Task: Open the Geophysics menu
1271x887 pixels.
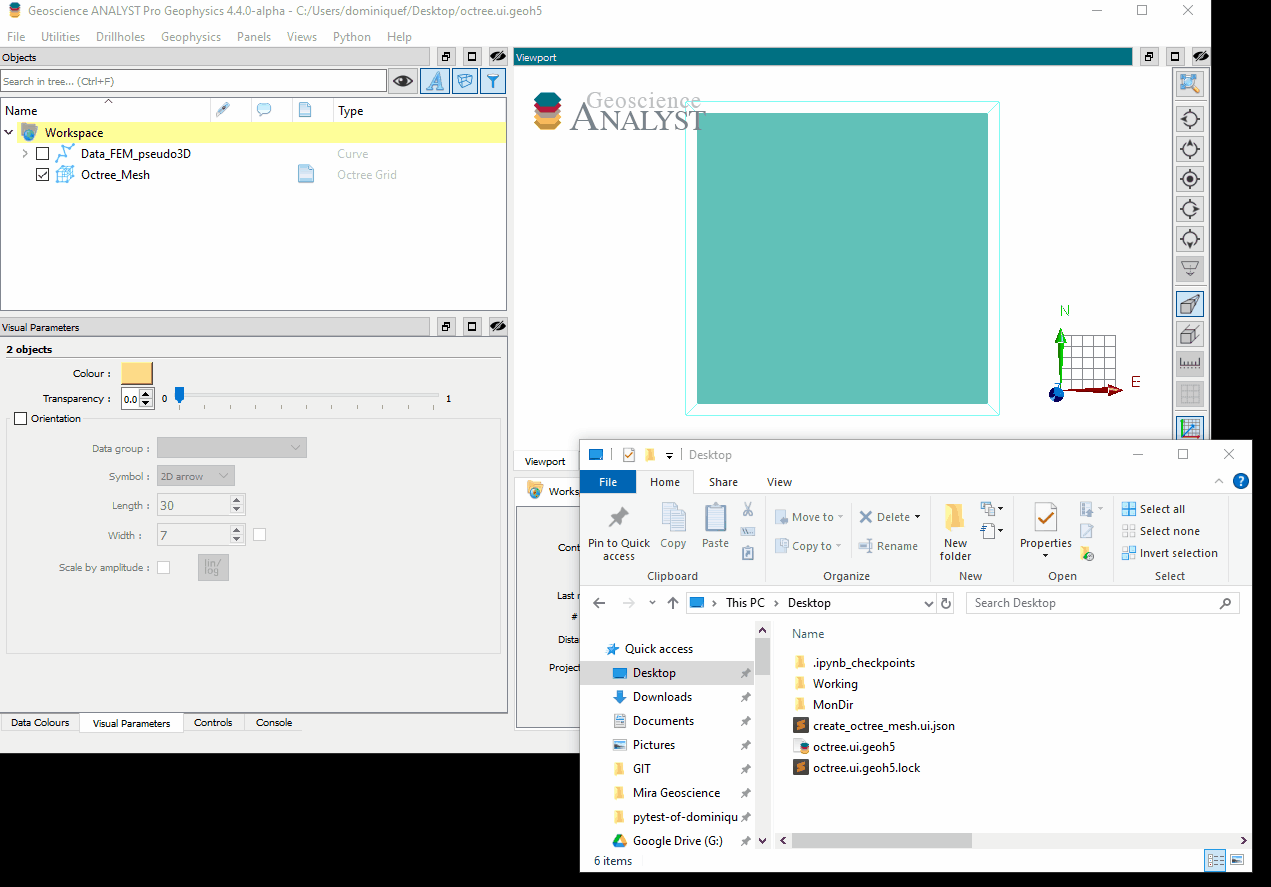Action: [x=190, y=37]
